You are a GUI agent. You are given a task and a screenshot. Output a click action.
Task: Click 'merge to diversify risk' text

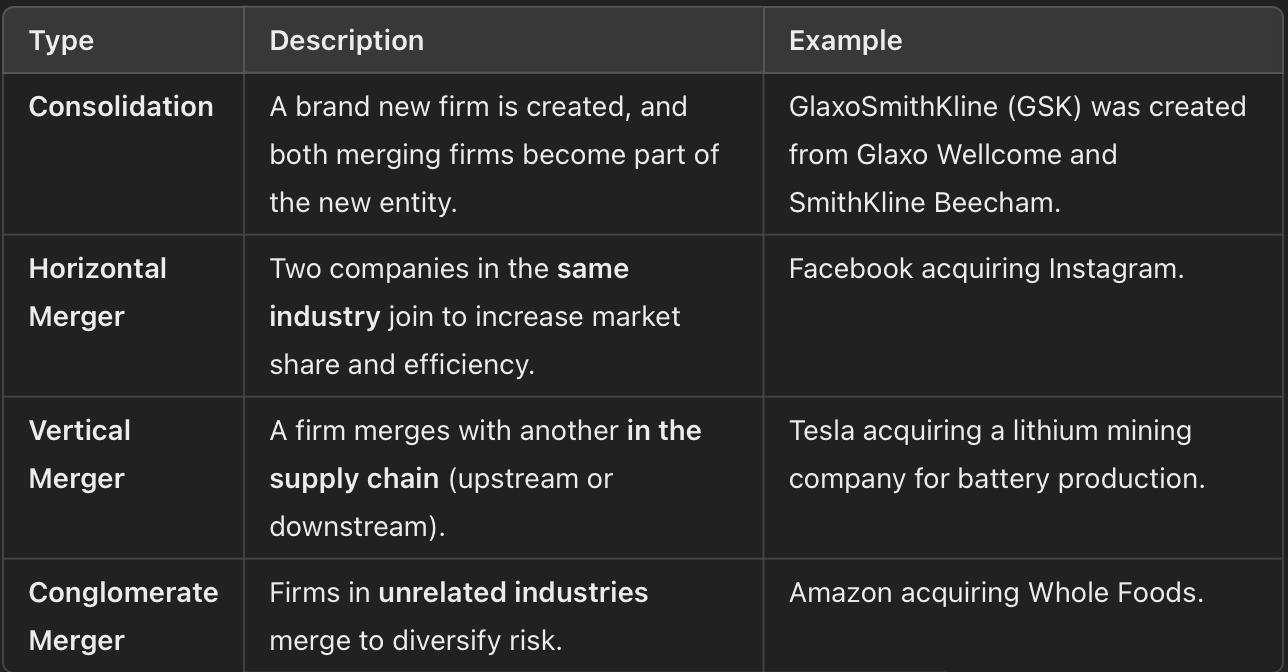pos(414,640)
